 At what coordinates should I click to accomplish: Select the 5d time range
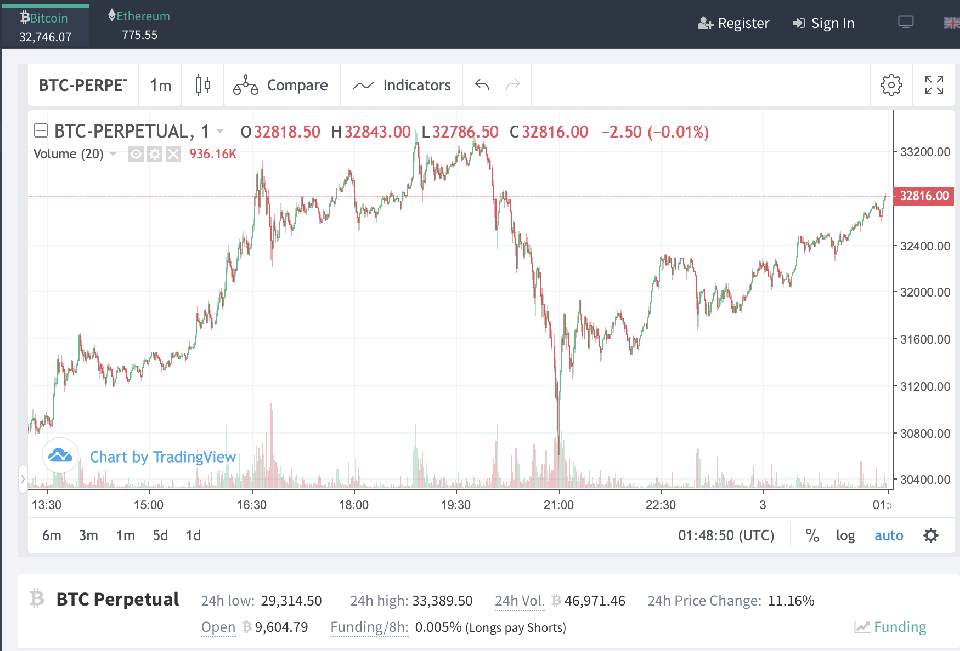[160, 535]
